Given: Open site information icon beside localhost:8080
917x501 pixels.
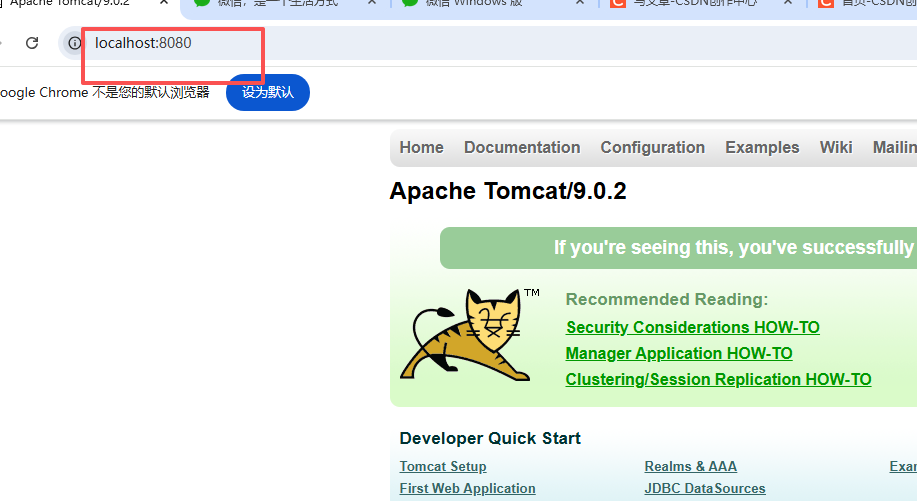Looking at the screenshot, I should pos(74,43).
